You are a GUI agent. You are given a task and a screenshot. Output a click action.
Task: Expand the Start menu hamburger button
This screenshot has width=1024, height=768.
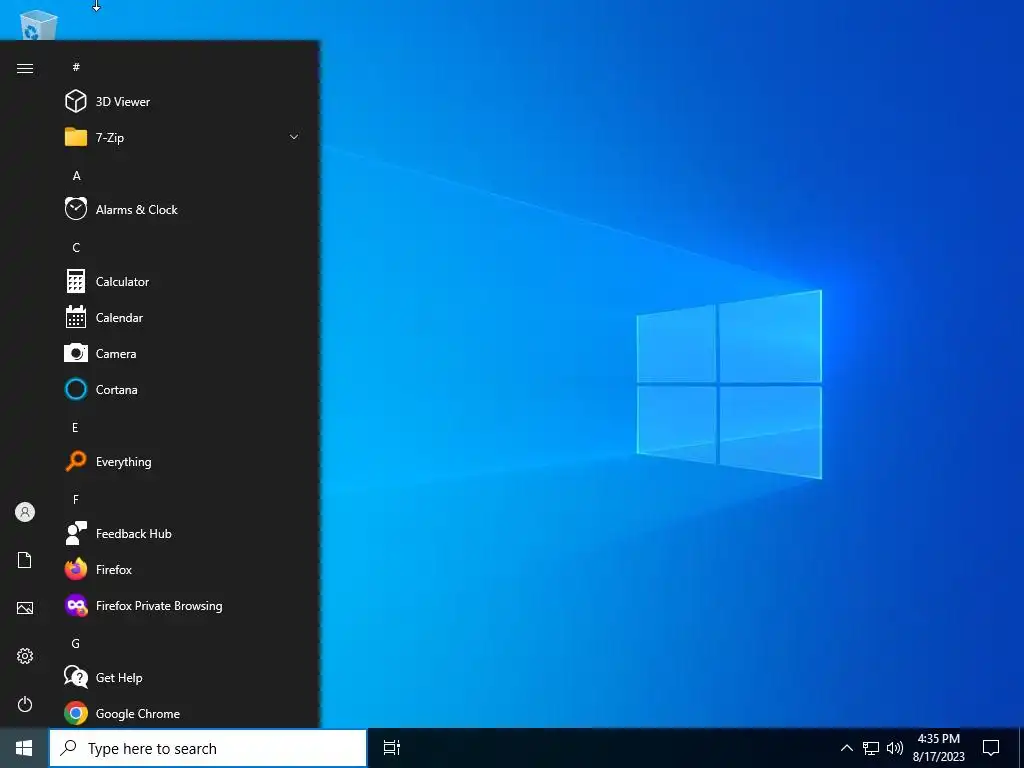(x=25, y=69)
